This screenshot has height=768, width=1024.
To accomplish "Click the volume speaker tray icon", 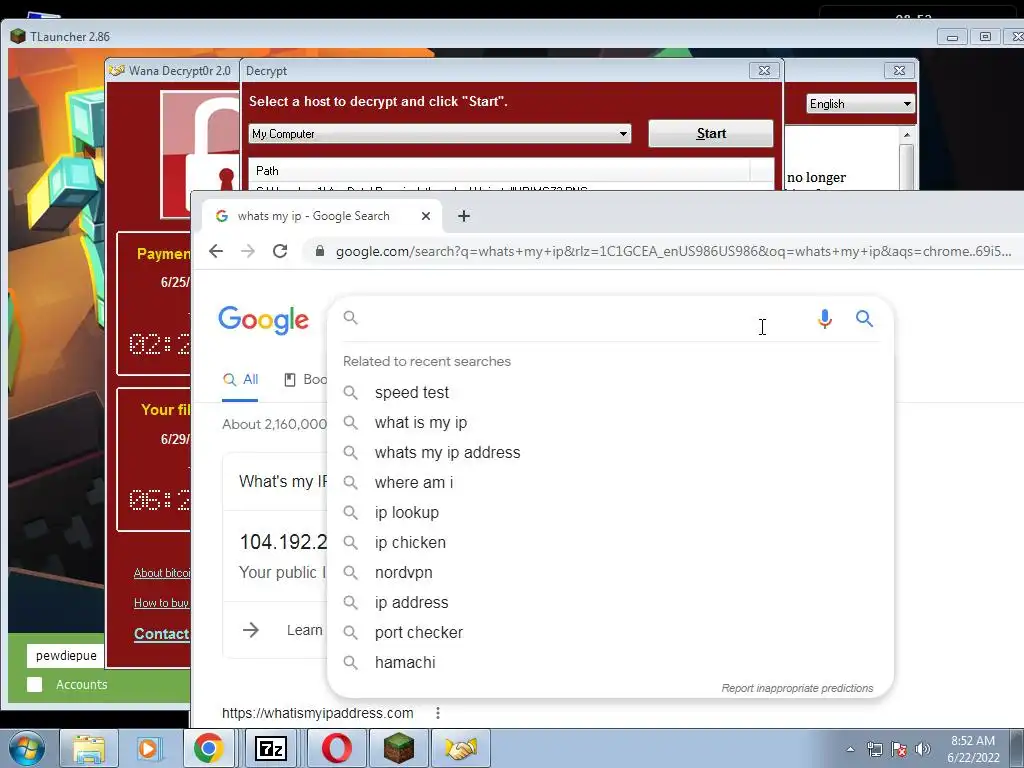I will [923, 750].
